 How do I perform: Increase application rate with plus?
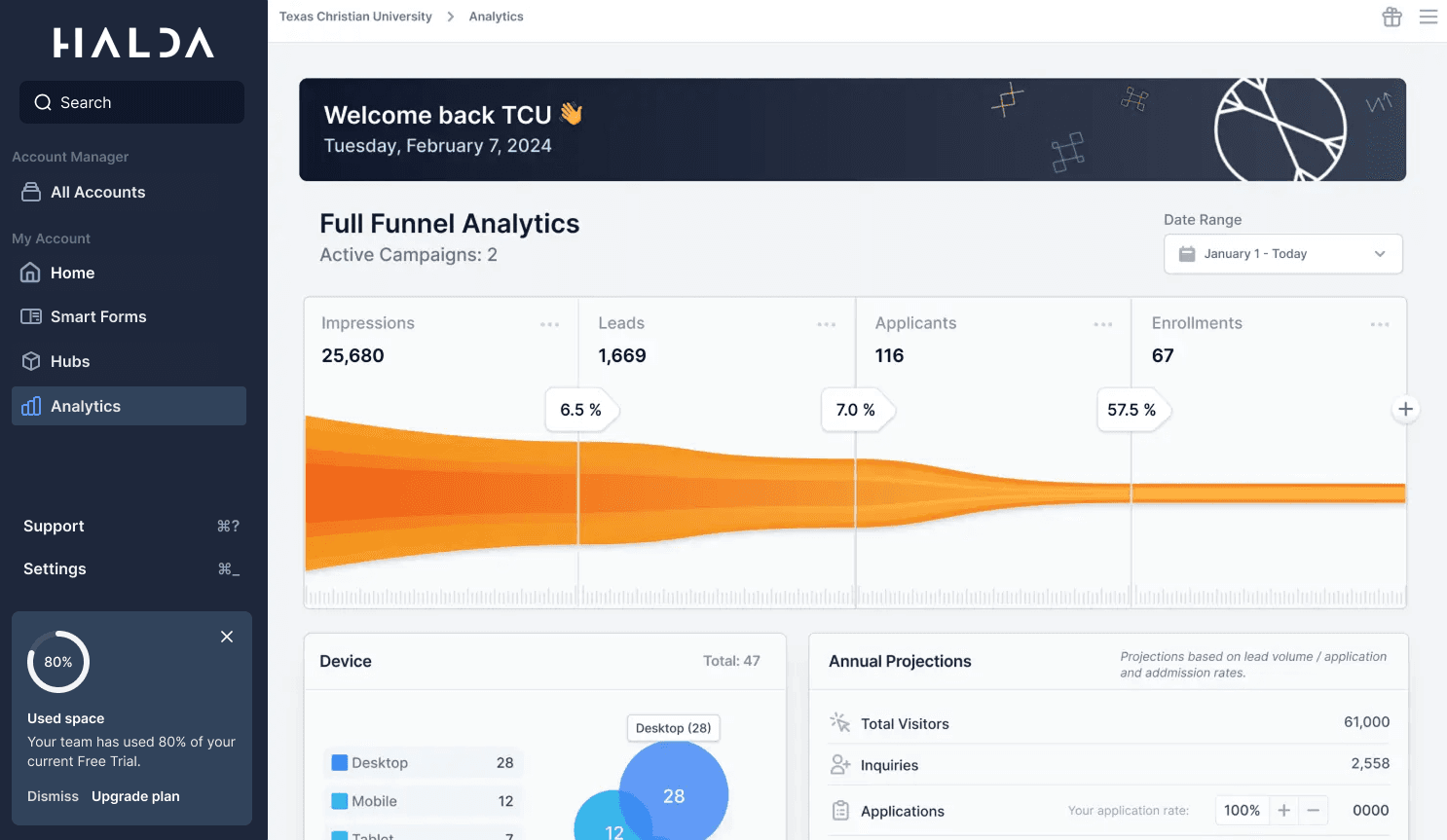[x=1284, y=810]
